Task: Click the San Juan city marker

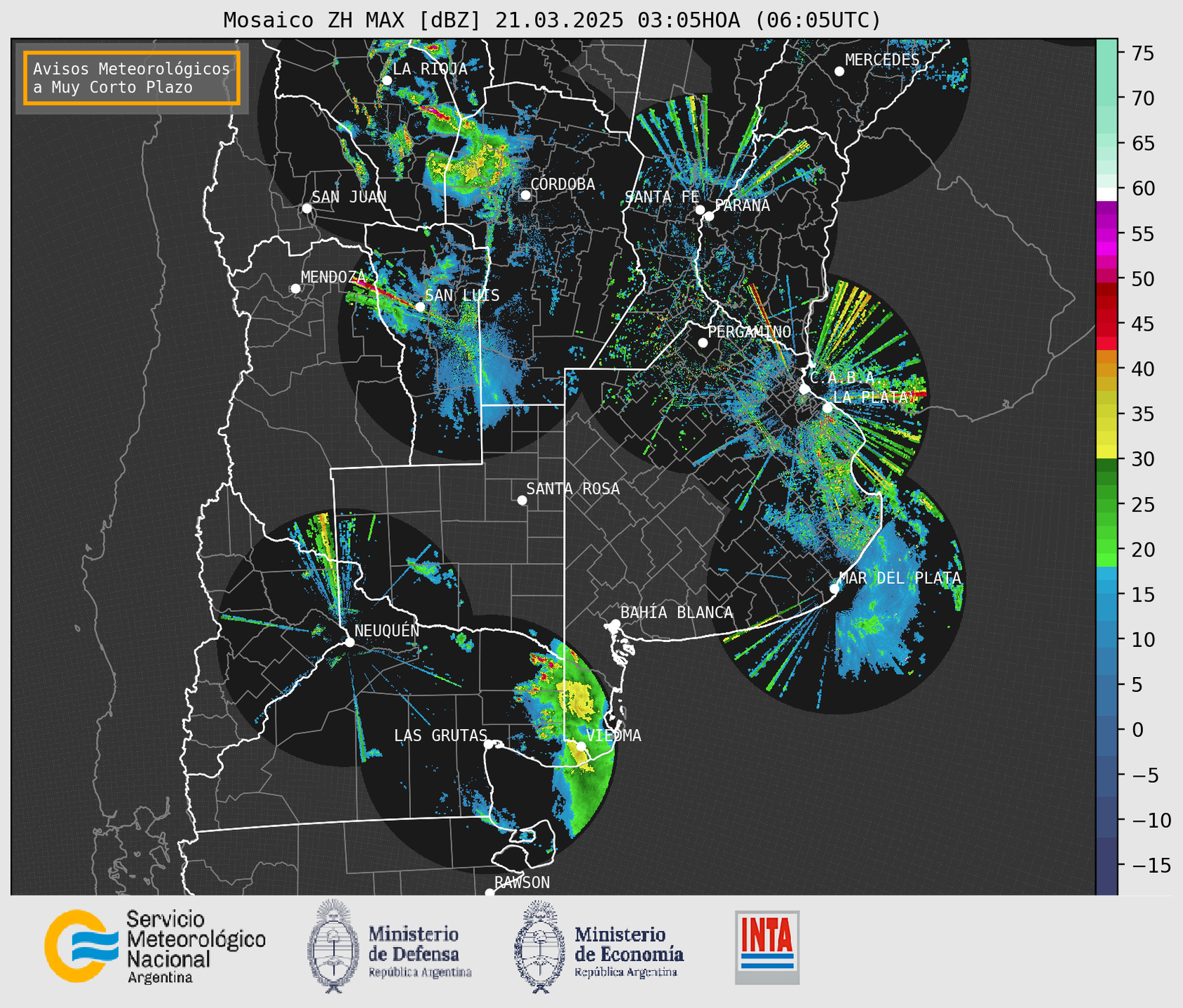Action: click(x=306, y=208)
